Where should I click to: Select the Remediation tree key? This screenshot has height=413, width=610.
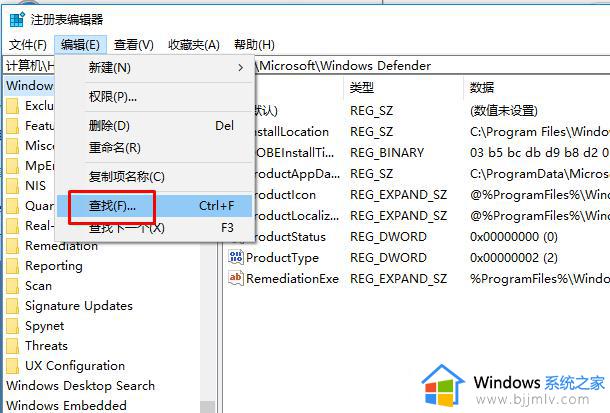pyautogui.click(x=61, y=246)
